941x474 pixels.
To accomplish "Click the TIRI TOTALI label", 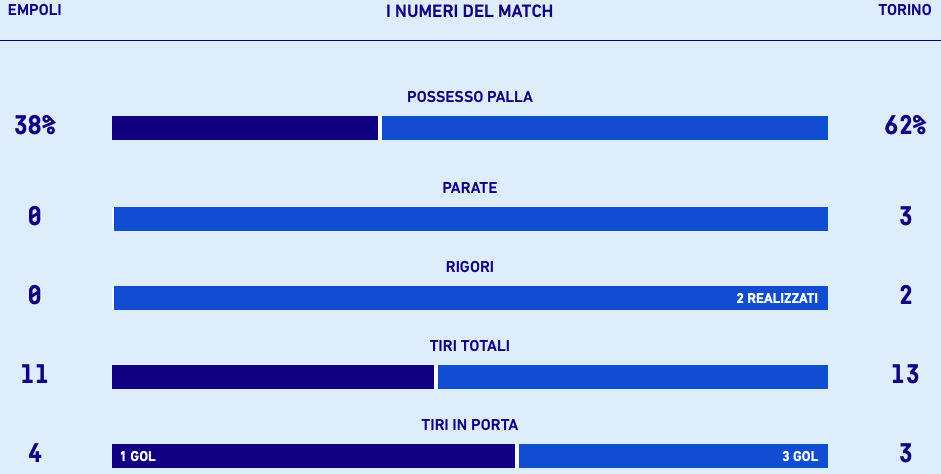I will pos(469,346).
